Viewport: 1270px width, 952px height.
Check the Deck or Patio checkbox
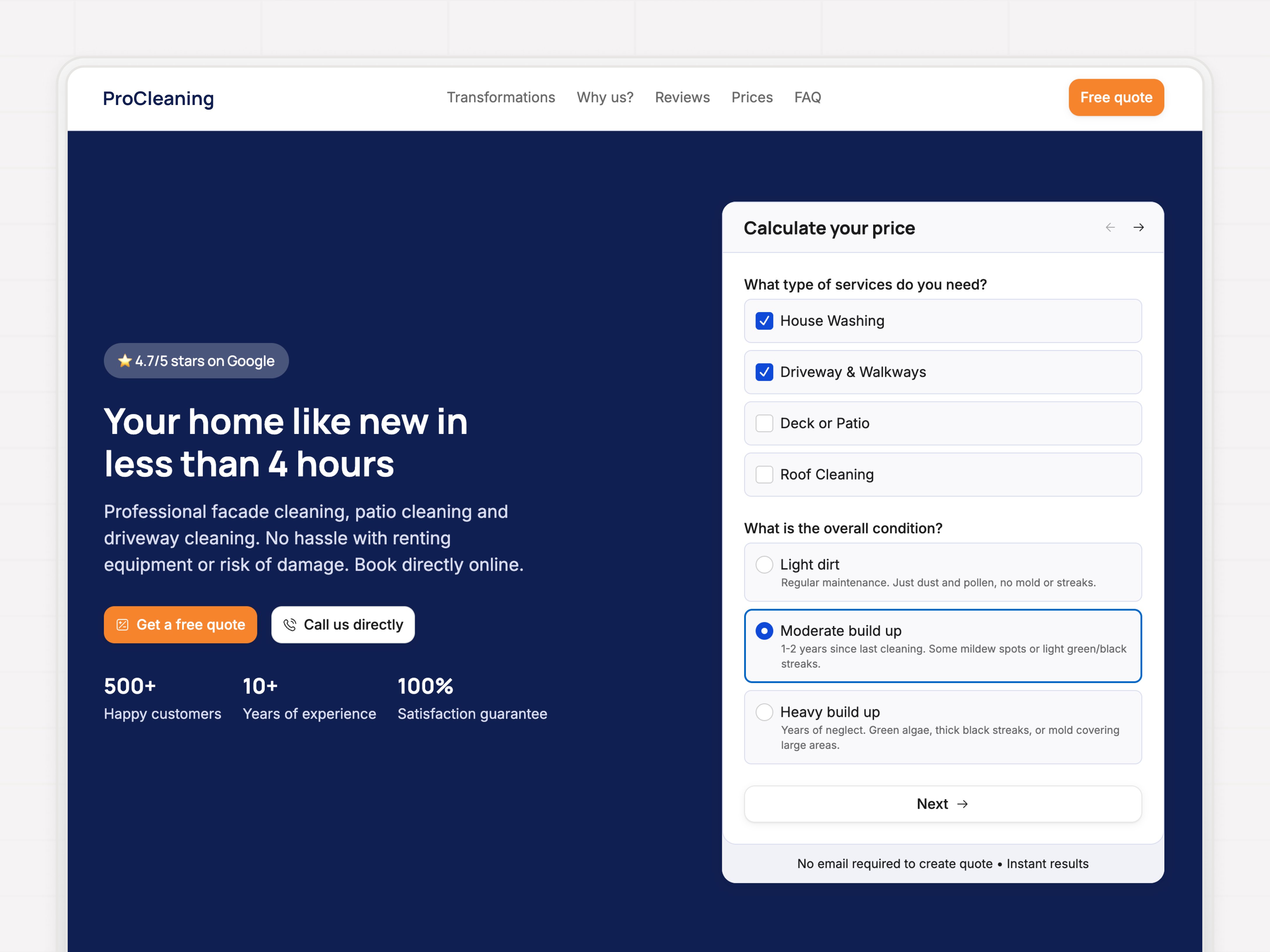tap(764, 423)
